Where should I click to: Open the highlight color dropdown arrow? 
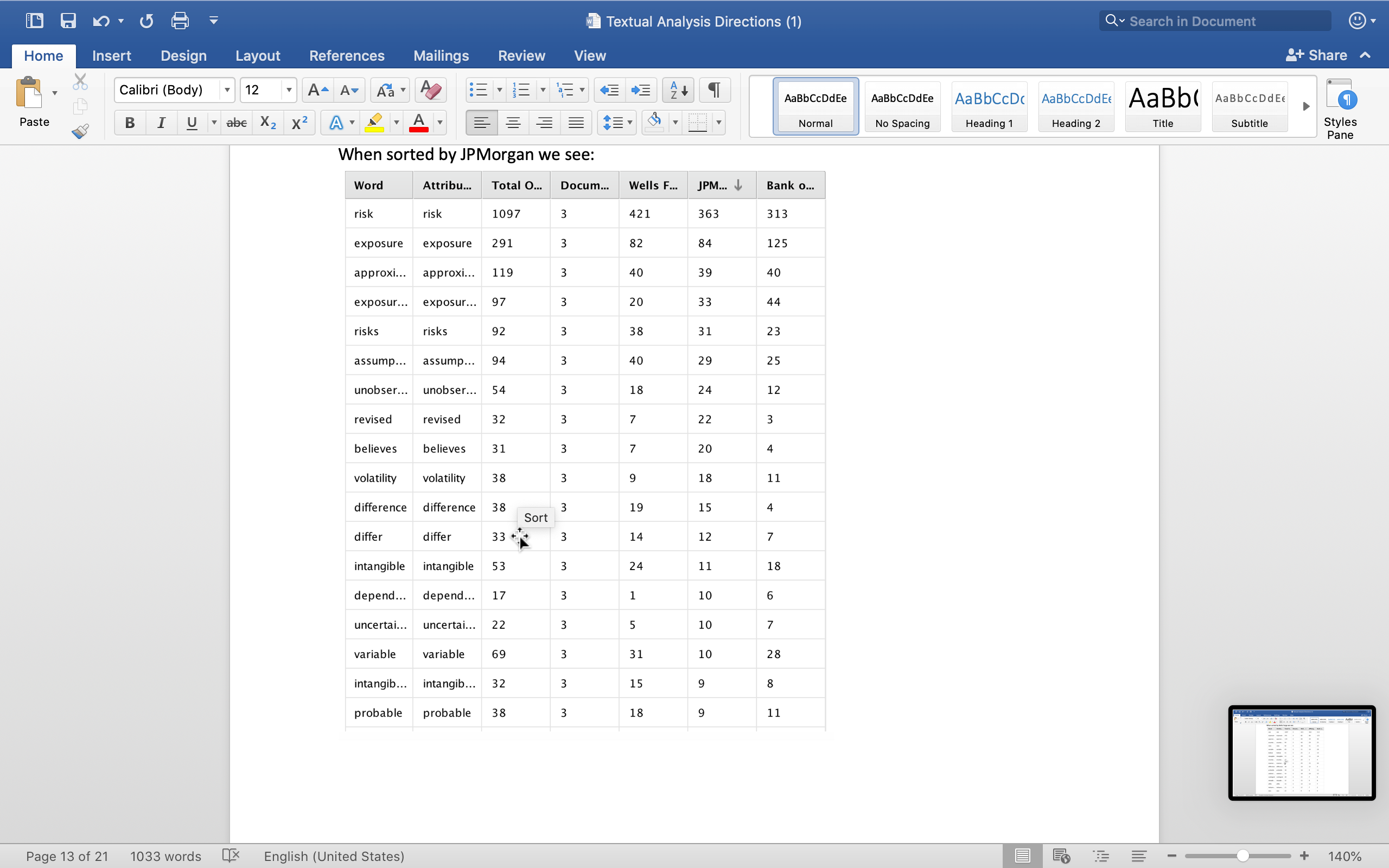(396, 122)
